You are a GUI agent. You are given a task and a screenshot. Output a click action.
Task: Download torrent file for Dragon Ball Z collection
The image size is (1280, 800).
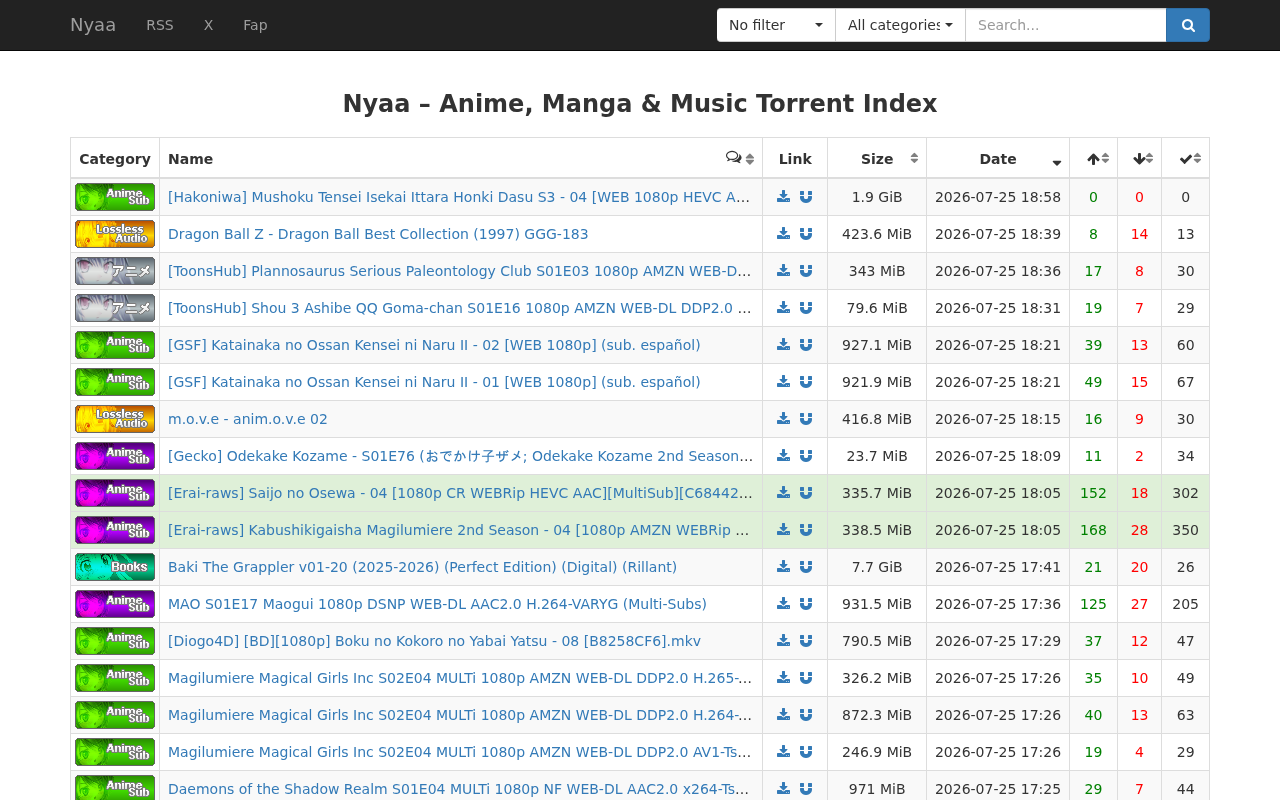[783, 234]
